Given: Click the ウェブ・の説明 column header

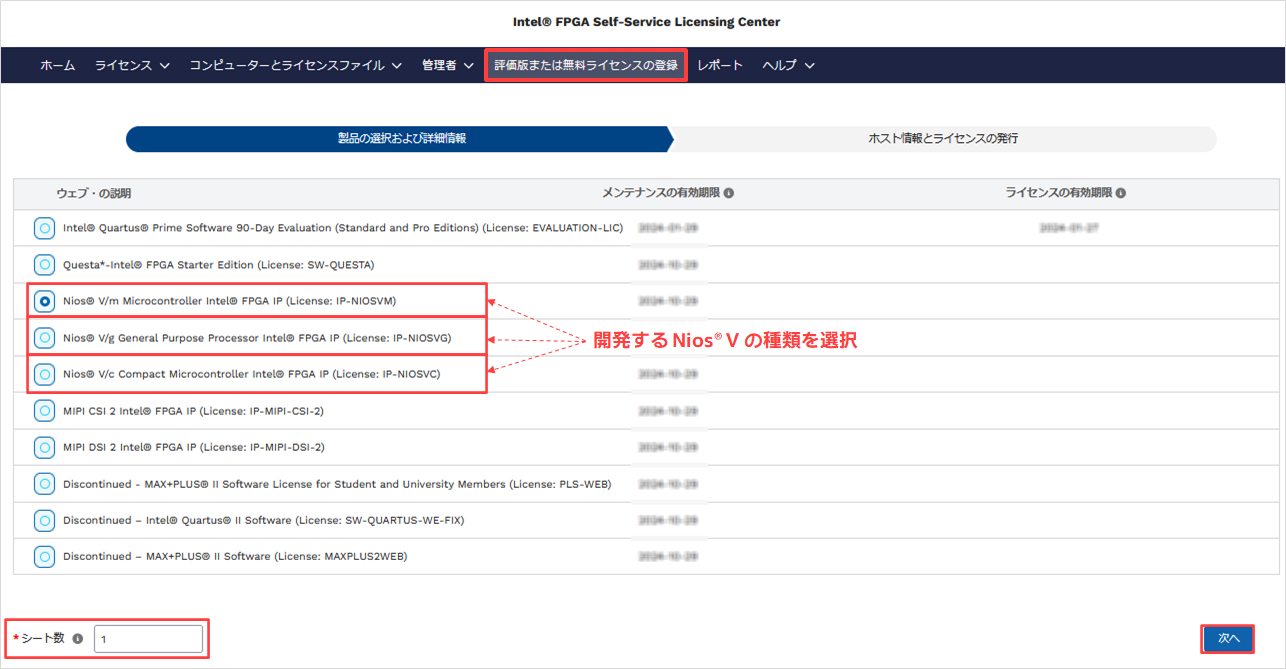Looking at the screenshot, I should 94,193.
